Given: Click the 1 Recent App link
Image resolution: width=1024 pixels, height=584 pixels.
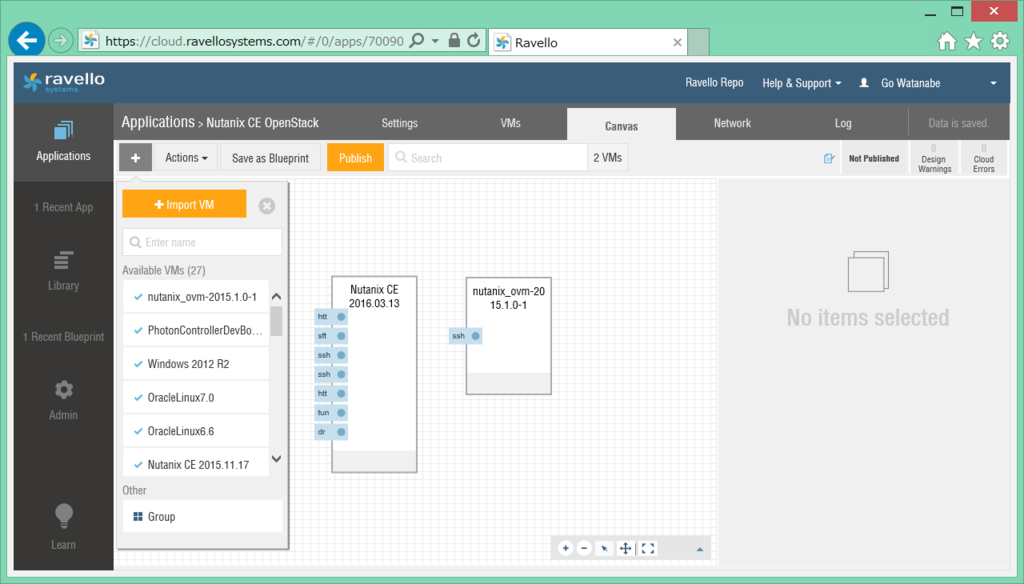Looking at the screenshot, I should tap(63, 207).
